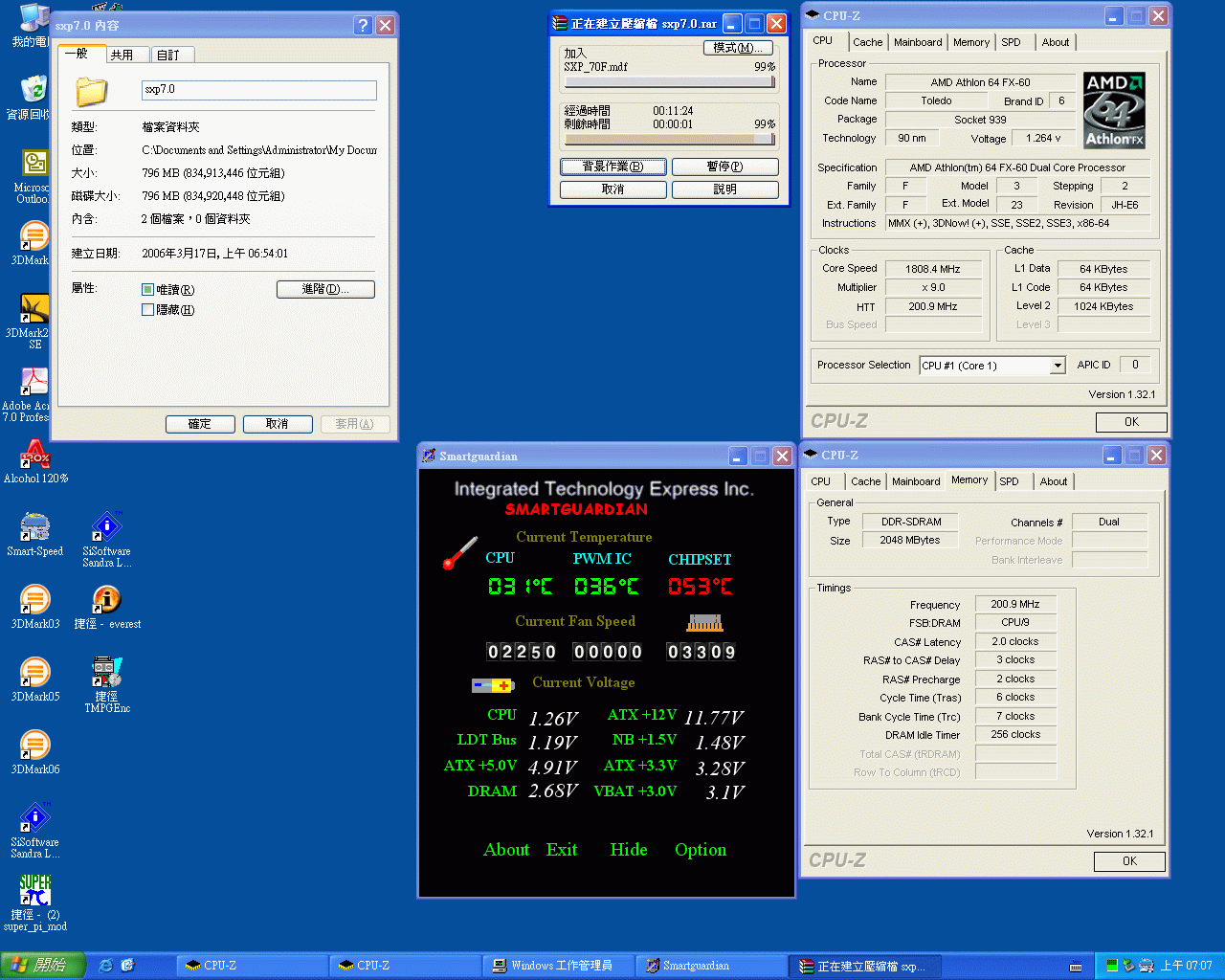Image resolution: width=1225 pixels, height=980 pixels.
Task: Click the Core Speed value 1808.4 MHz
Action: (933, 269)
